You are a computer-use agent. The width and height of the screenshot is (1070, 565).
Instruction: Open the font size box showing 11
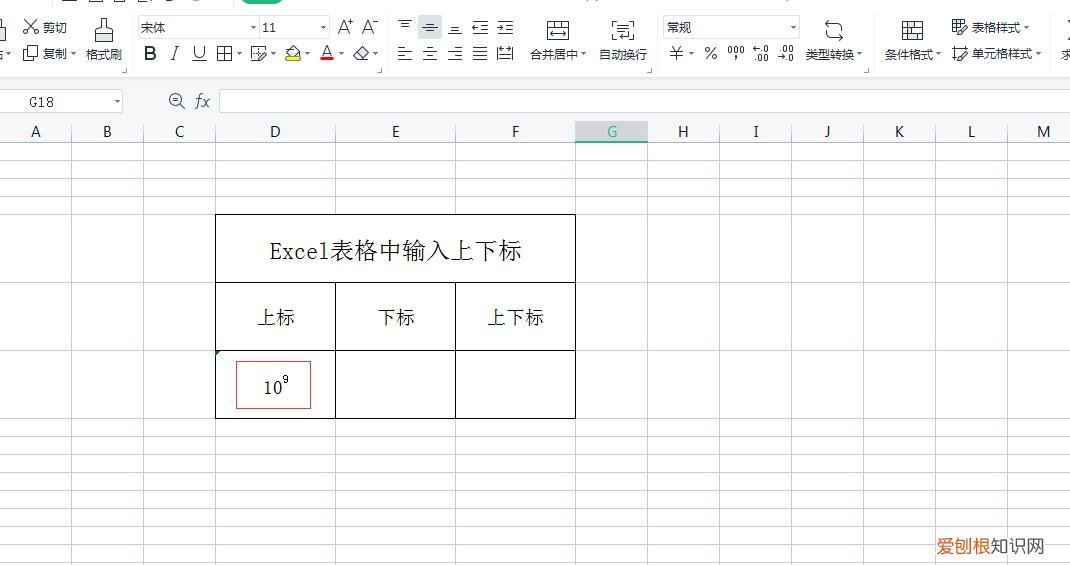294,27
